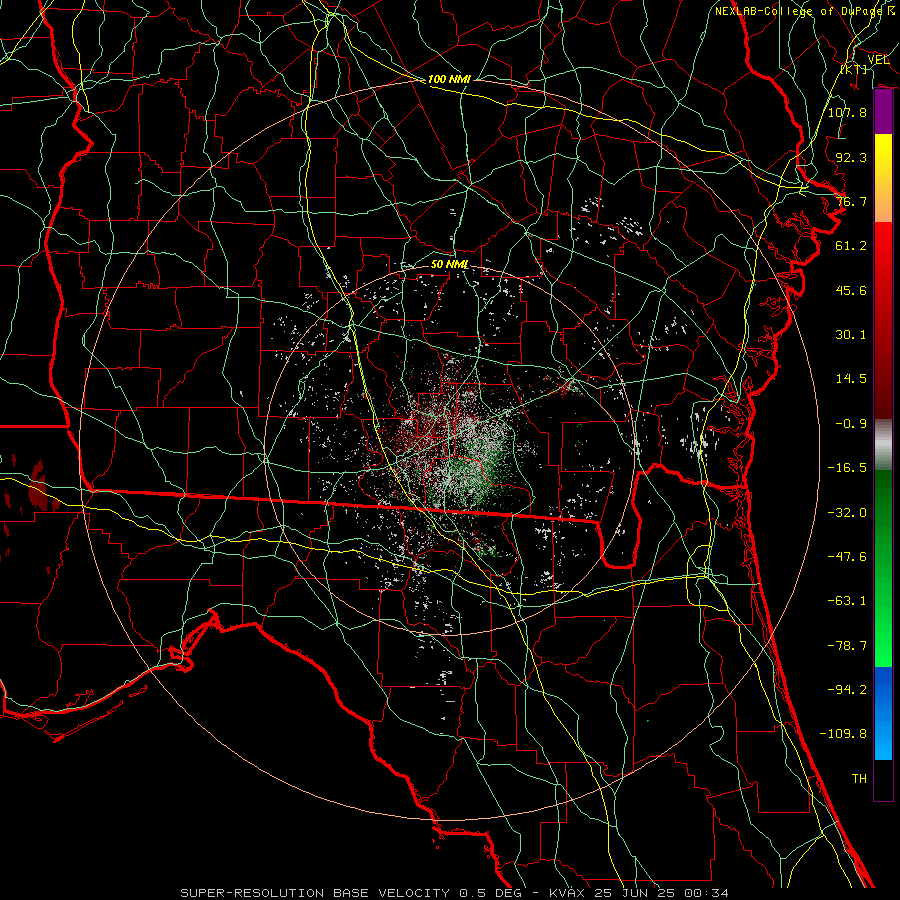Viewport: 900px width, 900px height.
Task: Click the [KT] units label
Action: (x=854, y=69)
